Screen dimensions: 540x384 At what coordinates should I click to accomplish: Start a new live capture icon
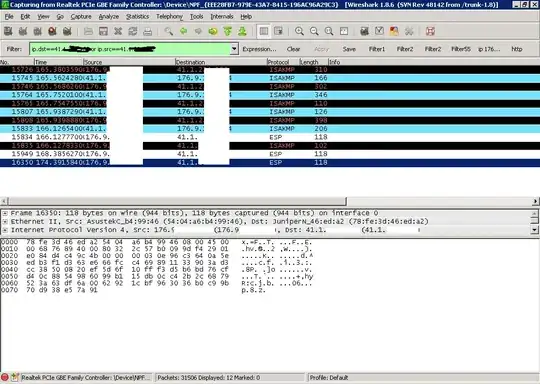coord(37,31)
